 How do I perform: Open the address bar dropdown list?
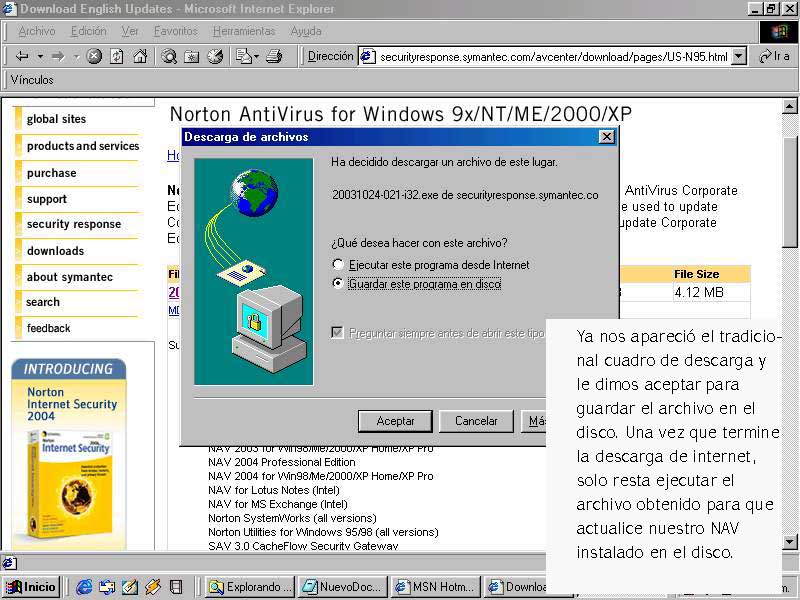click(739, 56)
